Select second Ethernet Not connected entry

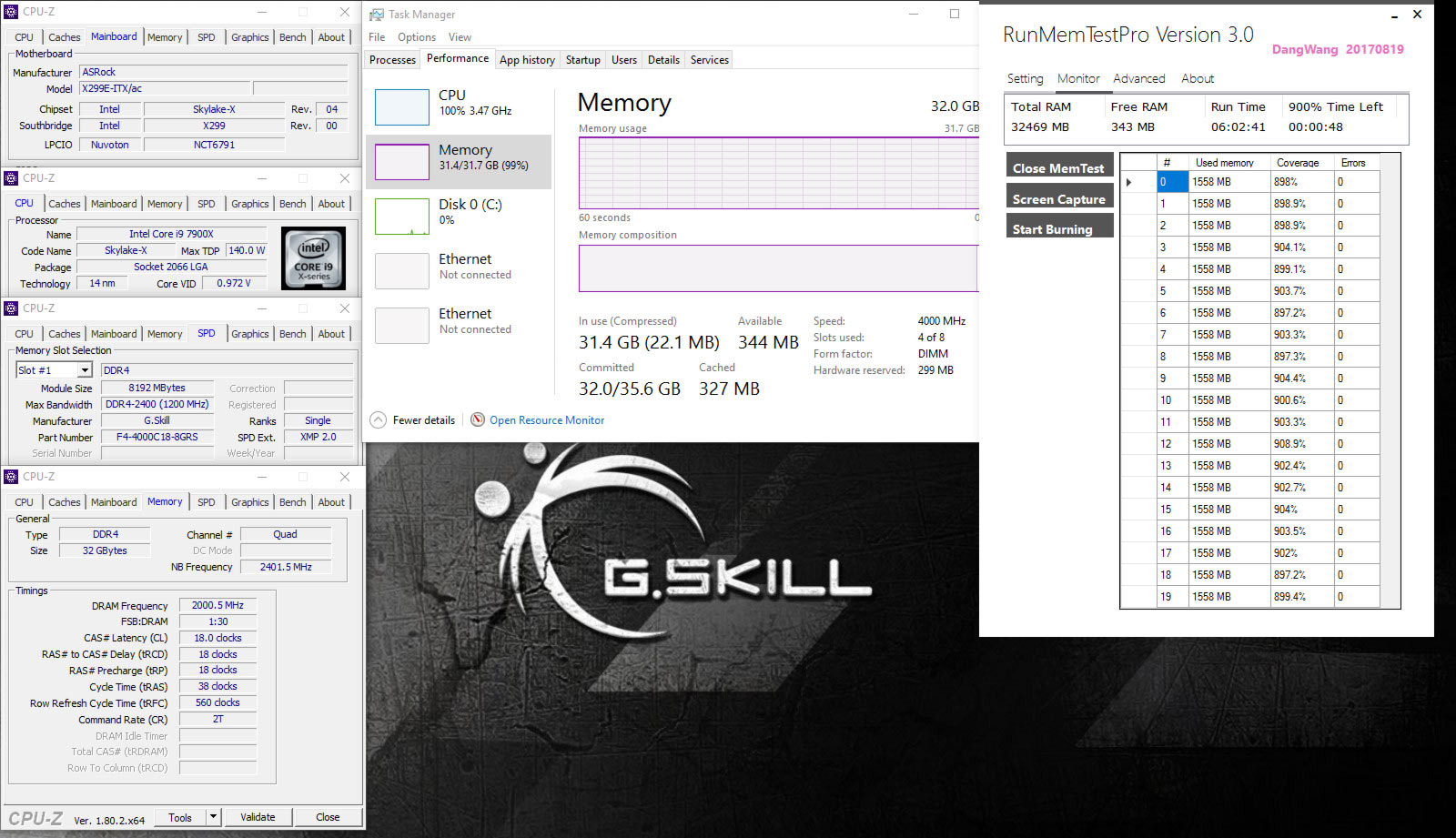coord(459,325)
